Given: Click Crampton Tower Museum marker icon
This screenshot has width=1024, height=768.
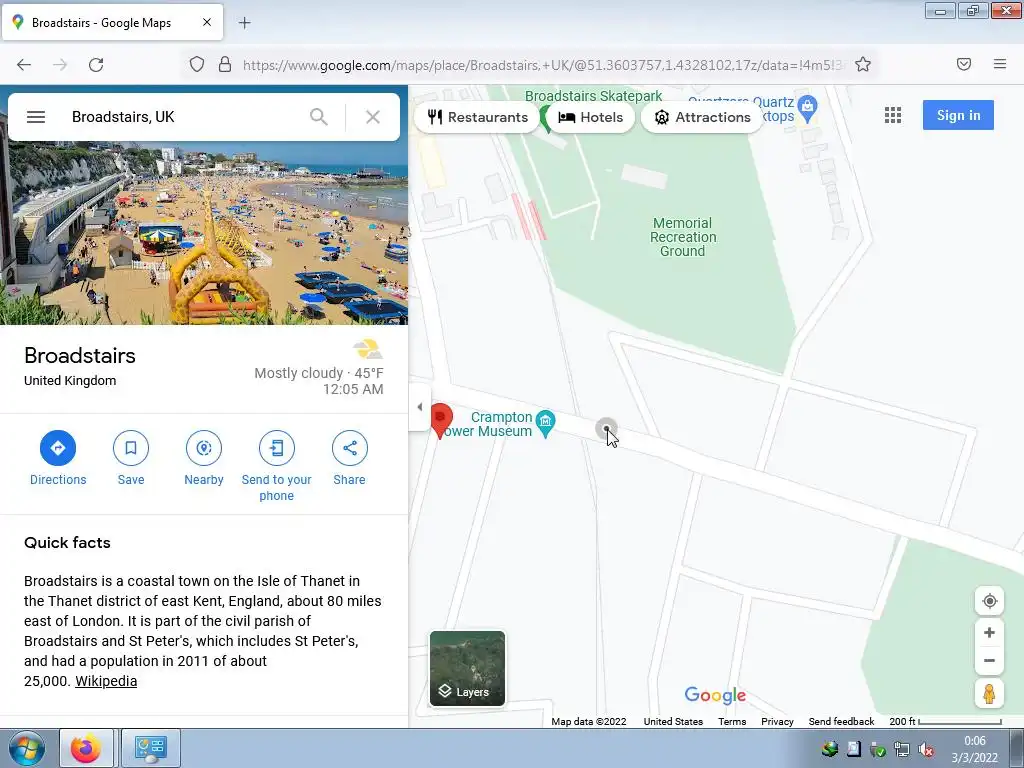Looking at the screenshot, I should [x=545, y=423].
